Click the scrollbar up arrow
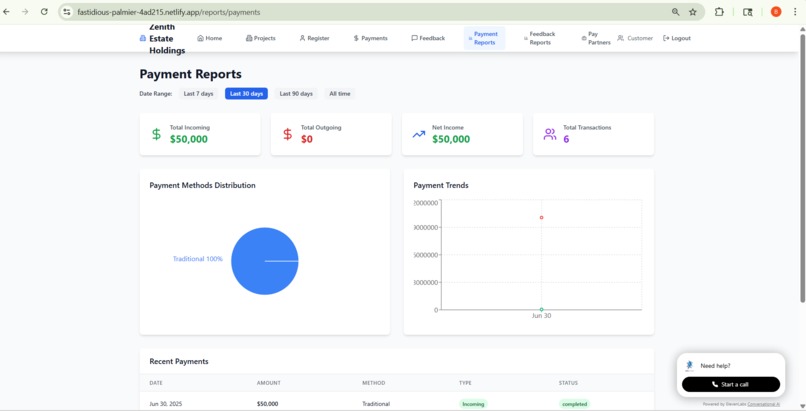Screen dimensions: 806x411 coord(802,29)
